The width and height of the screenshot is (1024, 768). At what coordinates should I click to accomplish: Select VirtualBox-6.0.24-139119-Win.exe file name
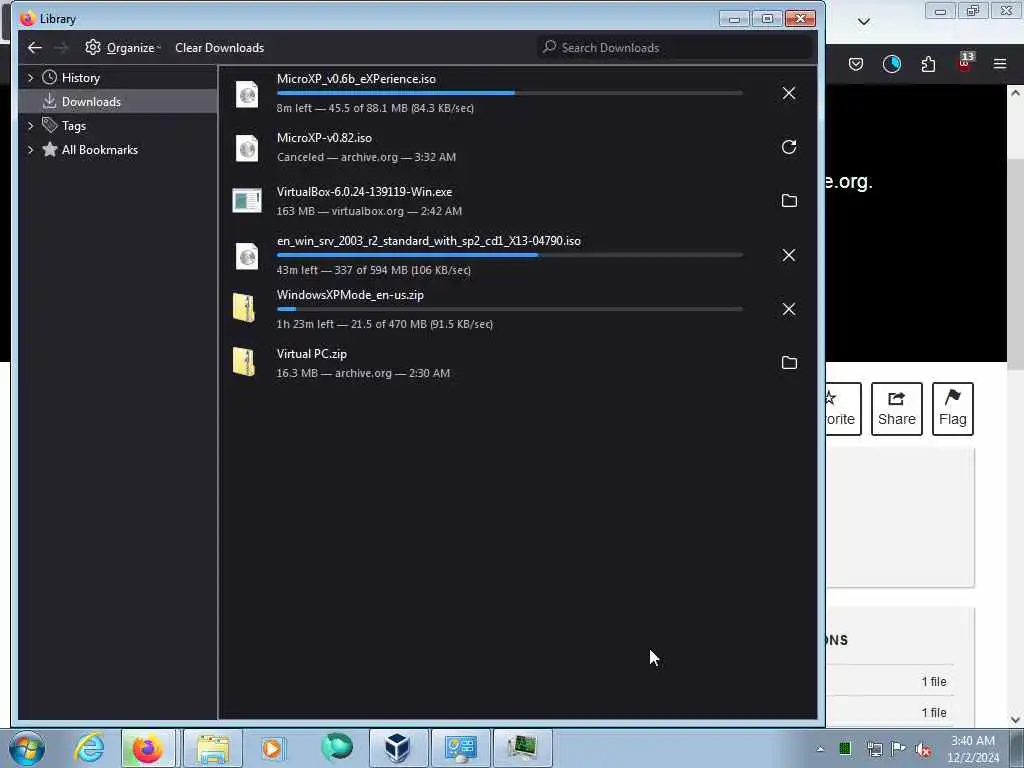(x=364, y=192)
